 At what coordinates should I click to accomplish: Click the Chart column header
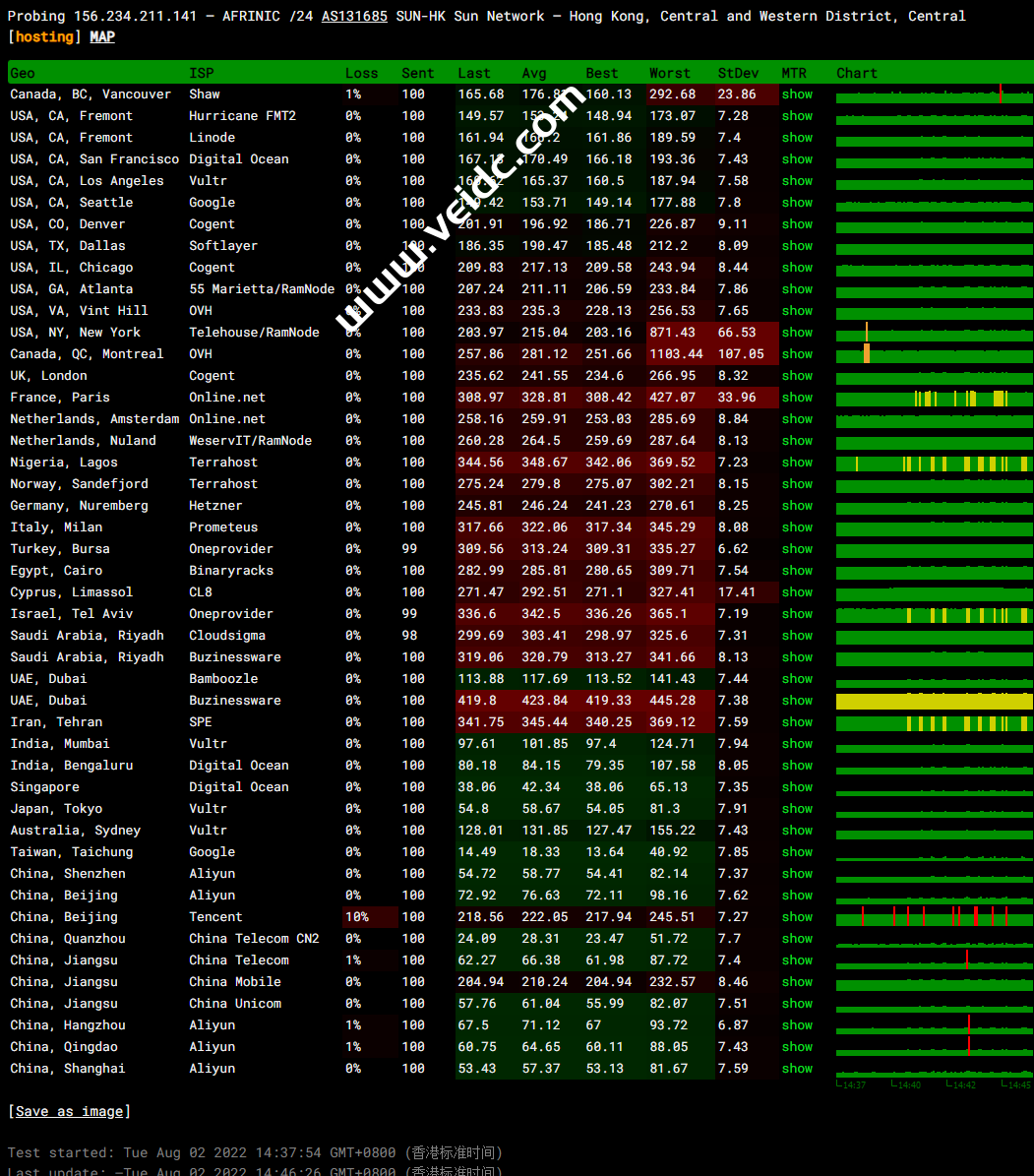coord(856,74)
